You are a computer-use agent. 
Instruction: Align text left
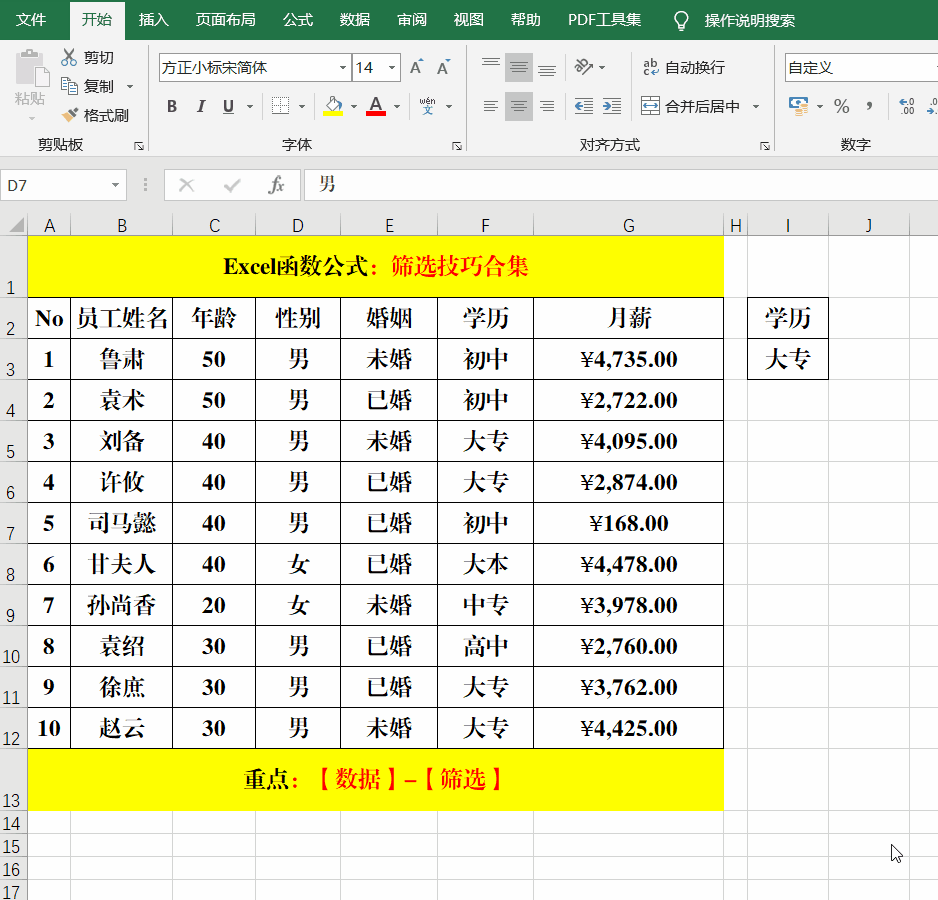[x=491, y=107]
